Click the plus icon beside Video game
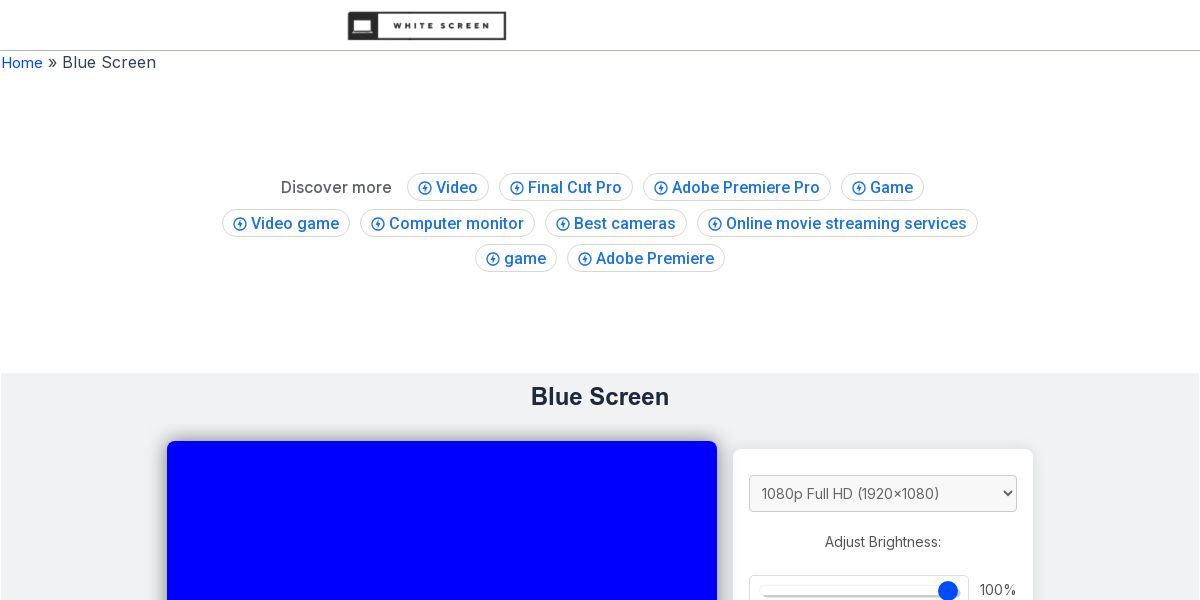This screenshot has width=1200, height=600. click(x=240, y=224)
